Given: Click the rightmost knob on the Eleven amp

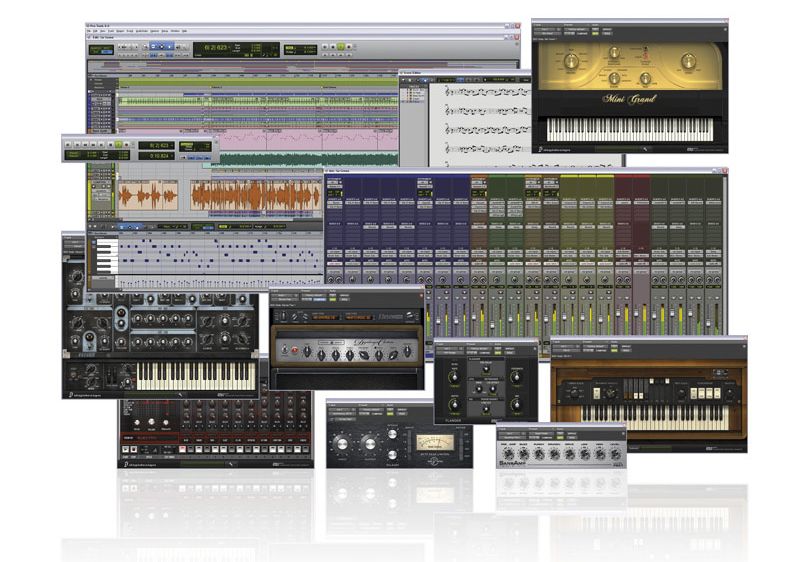Looking at the screenshot, I should (x=408, y=351).
